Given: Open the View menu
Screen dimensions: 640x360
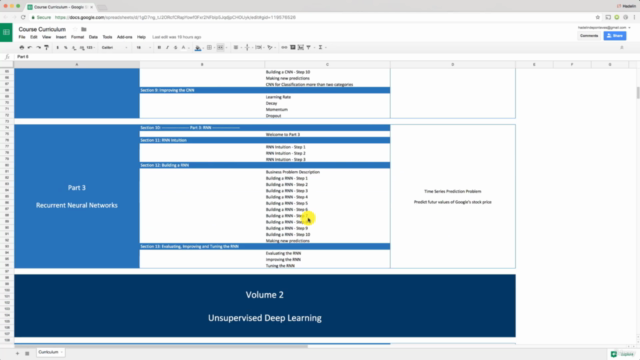Looking at the screenshot, I should [x=47, y=37].
